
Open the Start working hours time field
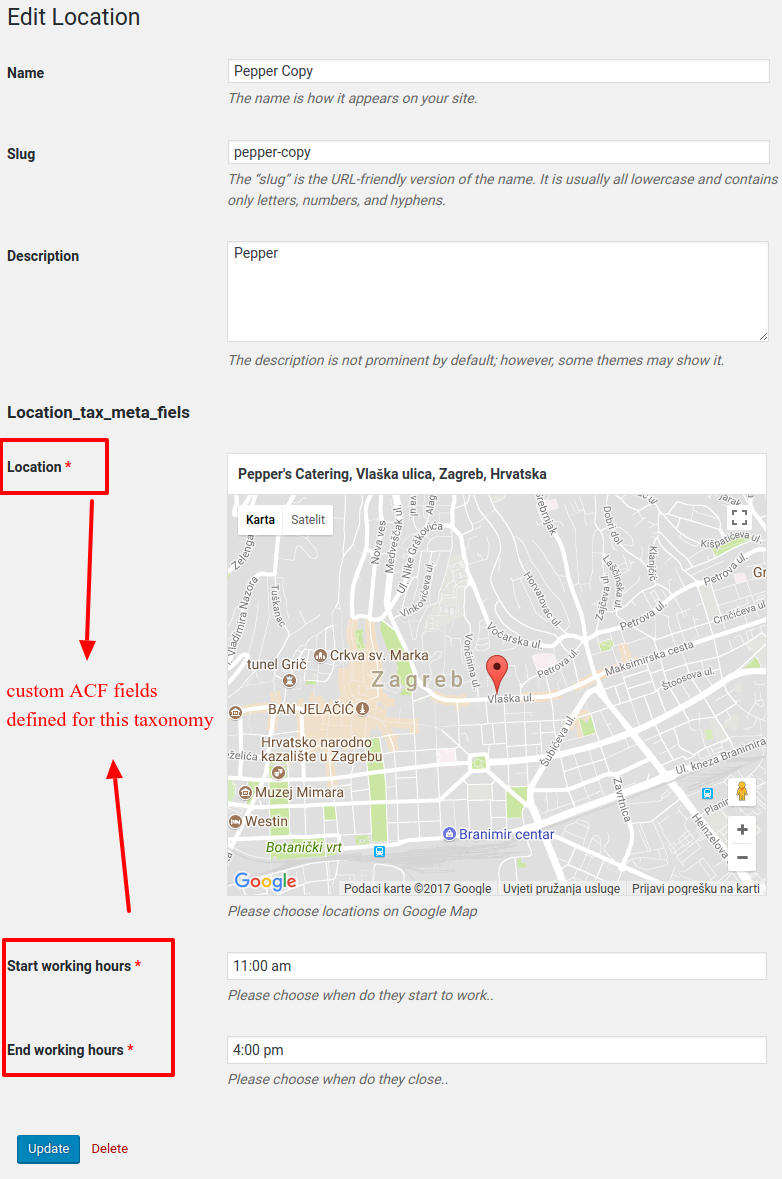pyautogui.click(x=497, y=966)
